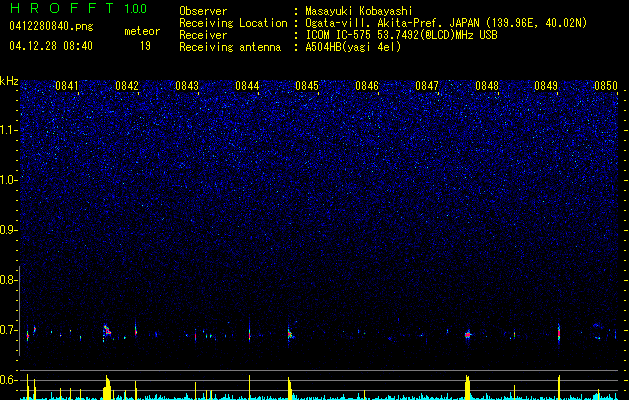The image size is (629, 400).
Task: Click the echo streak just before 0844
Action: (x=250, y=333)
